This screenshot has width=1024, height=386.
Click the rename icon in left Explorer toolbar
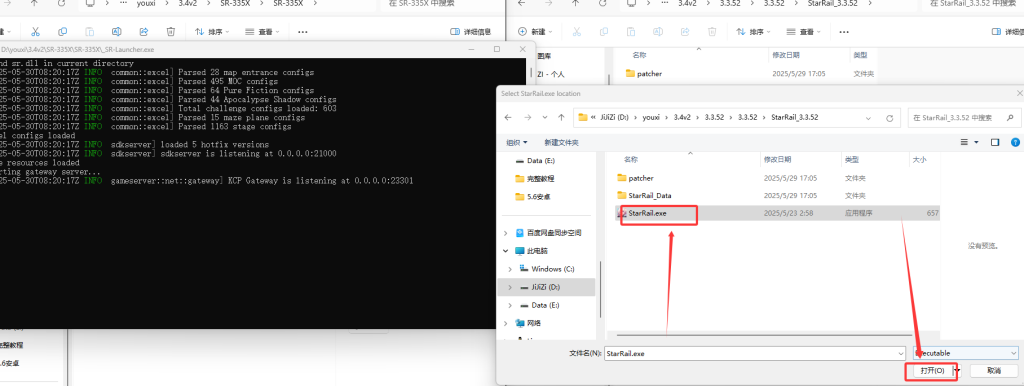(116, 31)
